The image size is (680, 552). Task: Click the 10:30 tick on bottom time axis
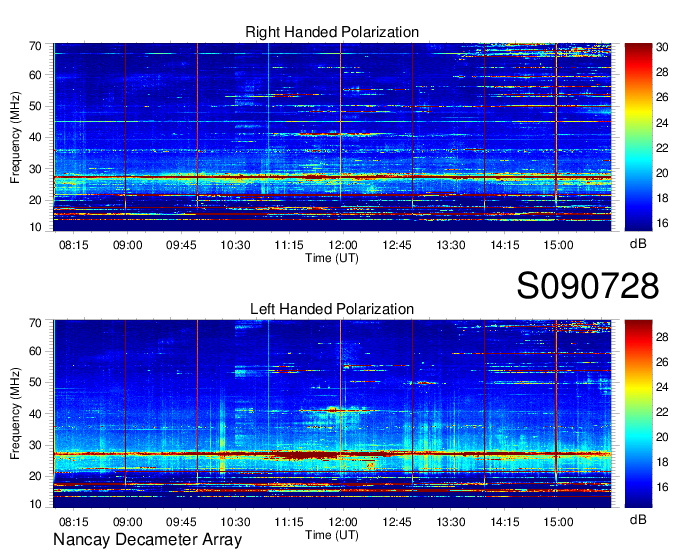coord(235,522)
